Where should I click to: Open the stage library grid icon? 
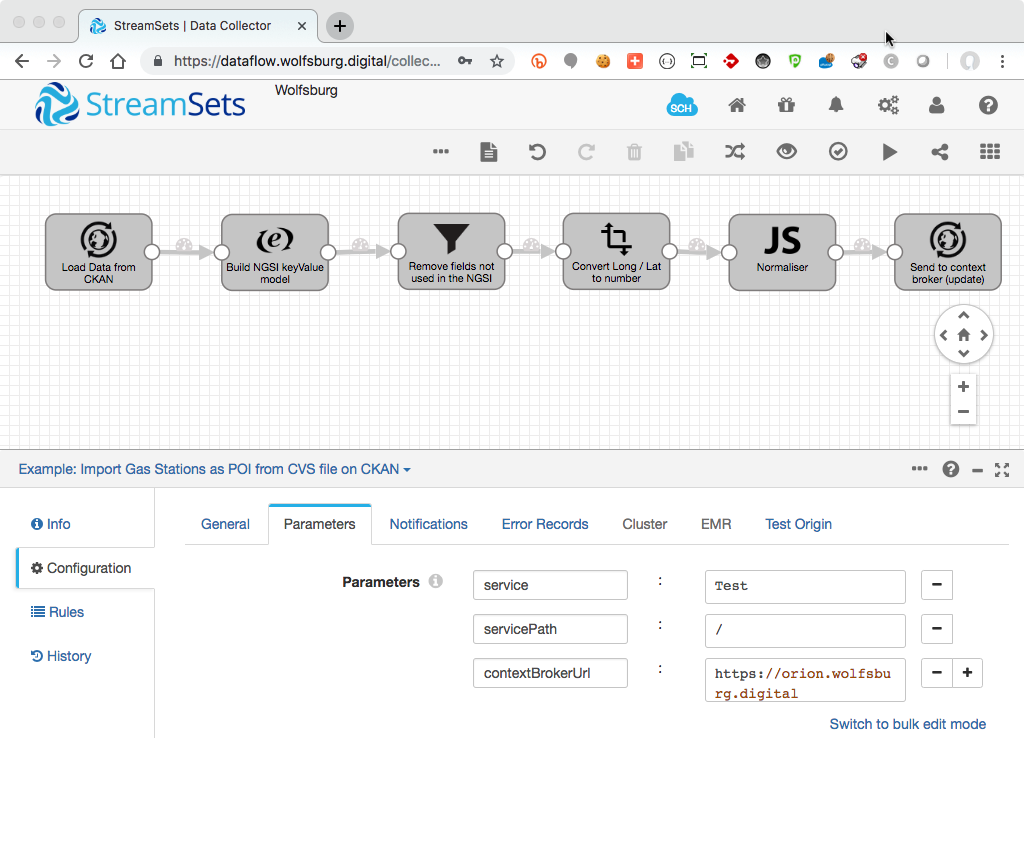[989, 151]
